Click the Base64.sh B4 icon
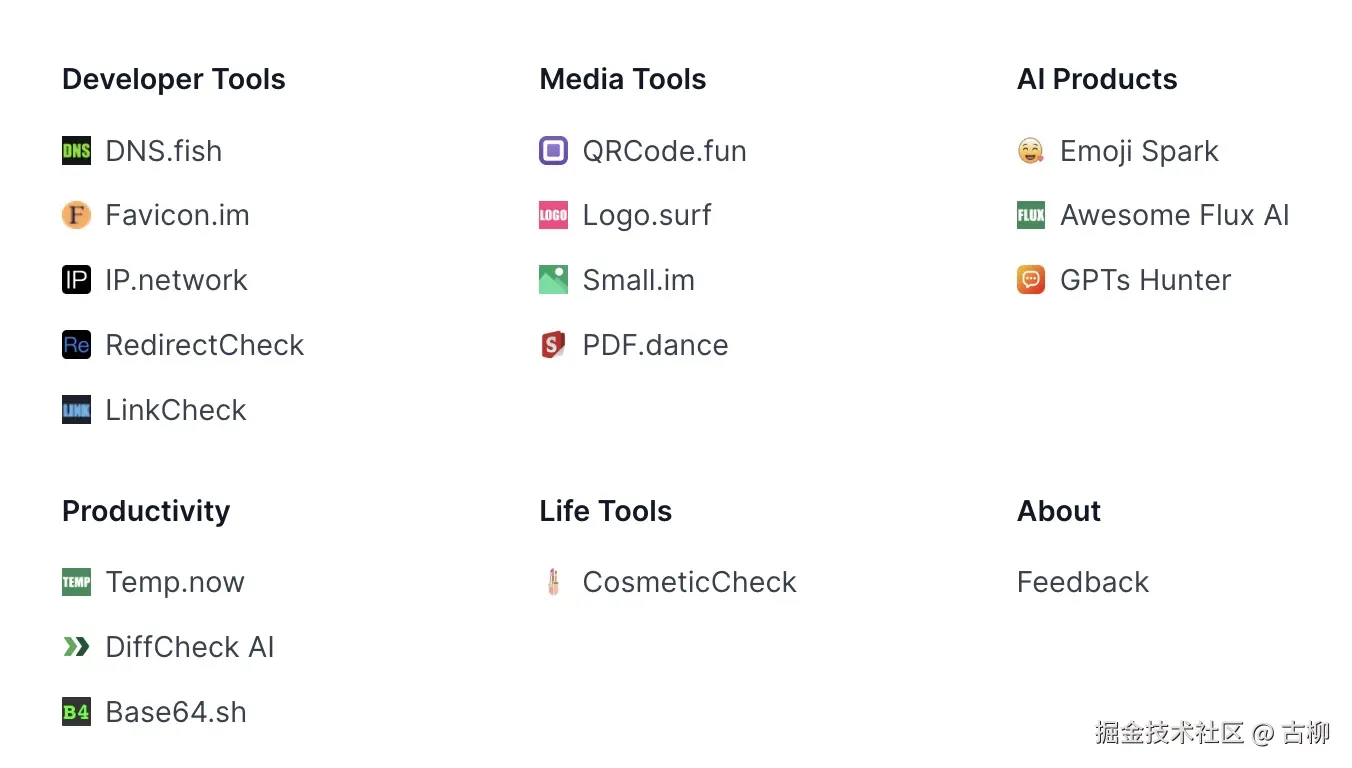The width and height of the screenshot is (1352, 768). click(76, 712)
